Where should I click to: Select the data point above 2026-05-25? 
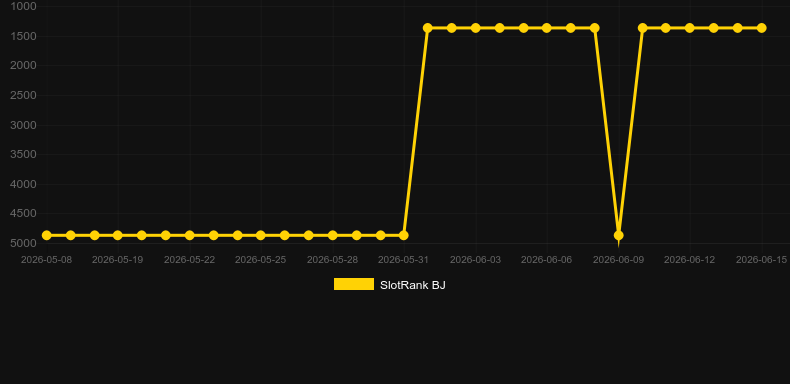coord(260,235)
